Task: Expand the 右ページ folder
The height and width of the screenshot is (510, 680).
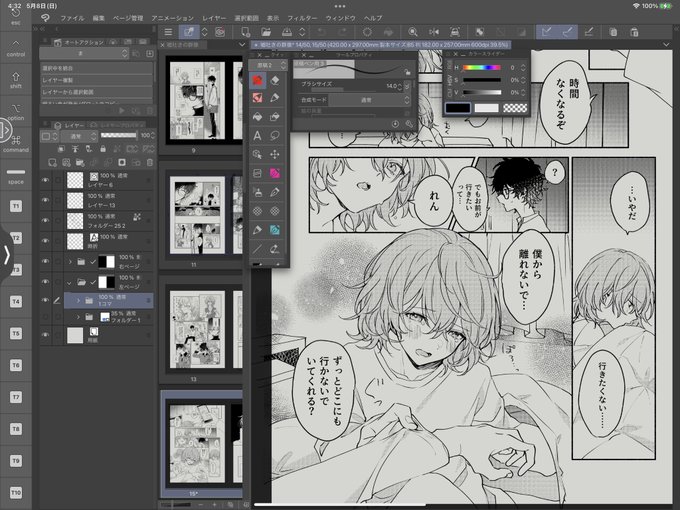Action: (x=70, y=262)
